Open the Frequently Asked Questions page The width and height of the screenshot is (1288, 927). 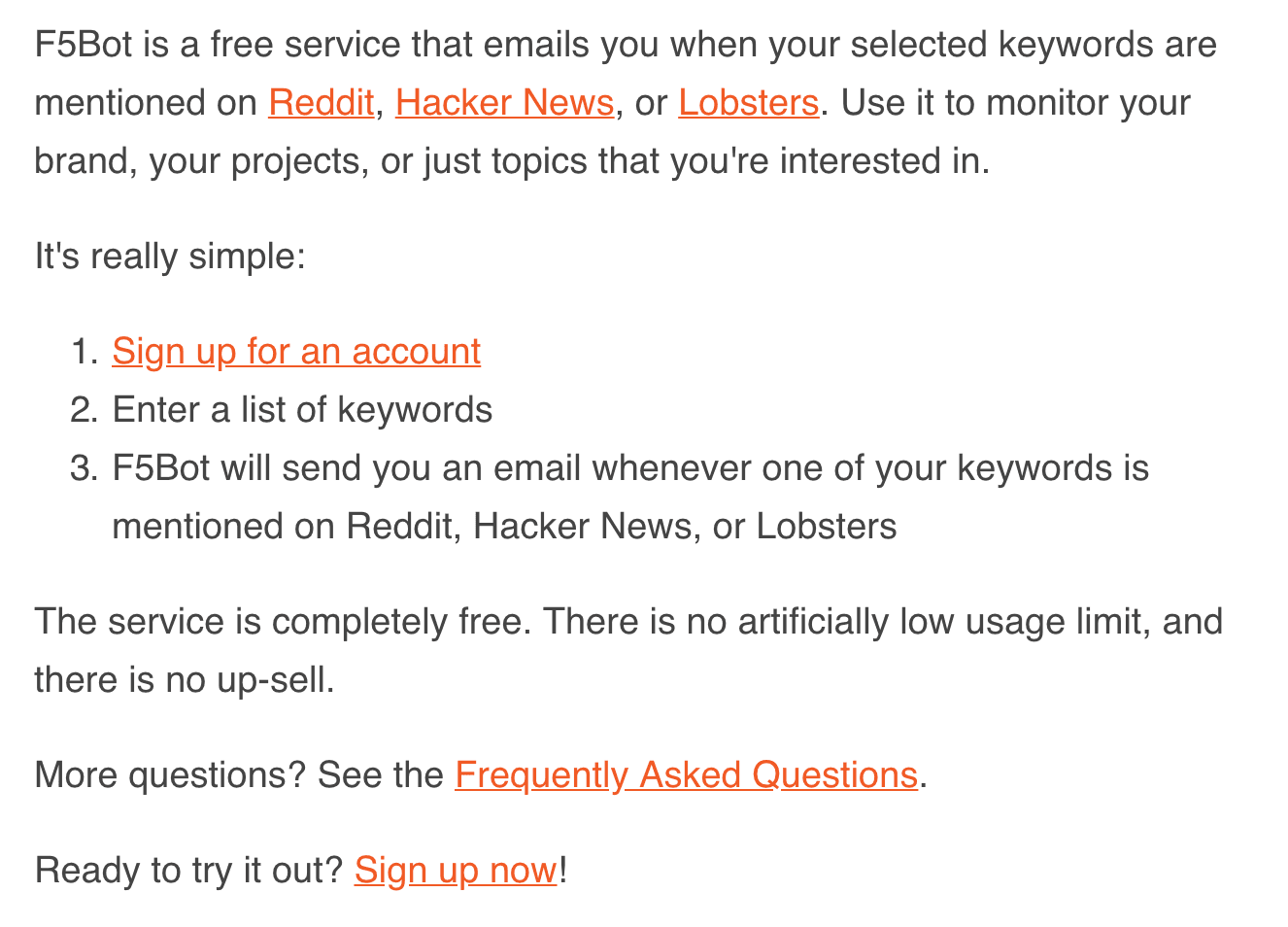pos(686,775)
